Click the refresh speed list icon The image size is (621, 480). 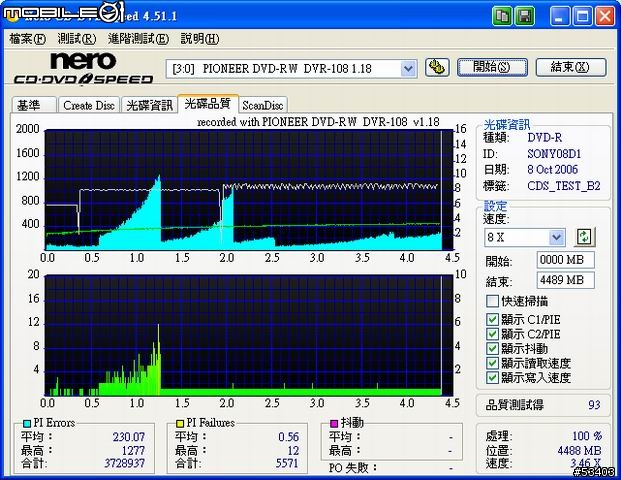tap(584, 237)
